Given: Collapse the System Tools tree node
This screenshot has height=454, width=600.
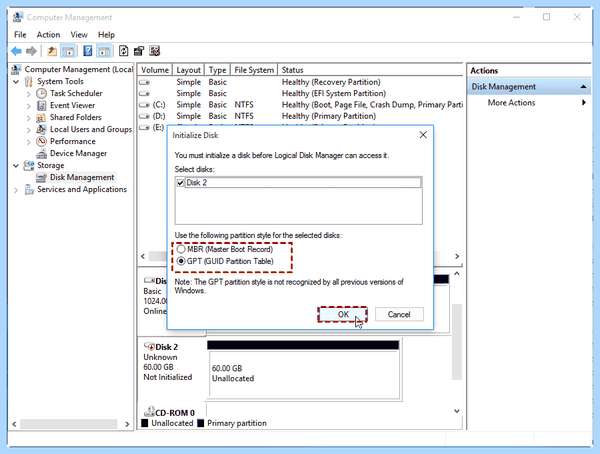Looking at the screenshot, I should click(16, 82).
